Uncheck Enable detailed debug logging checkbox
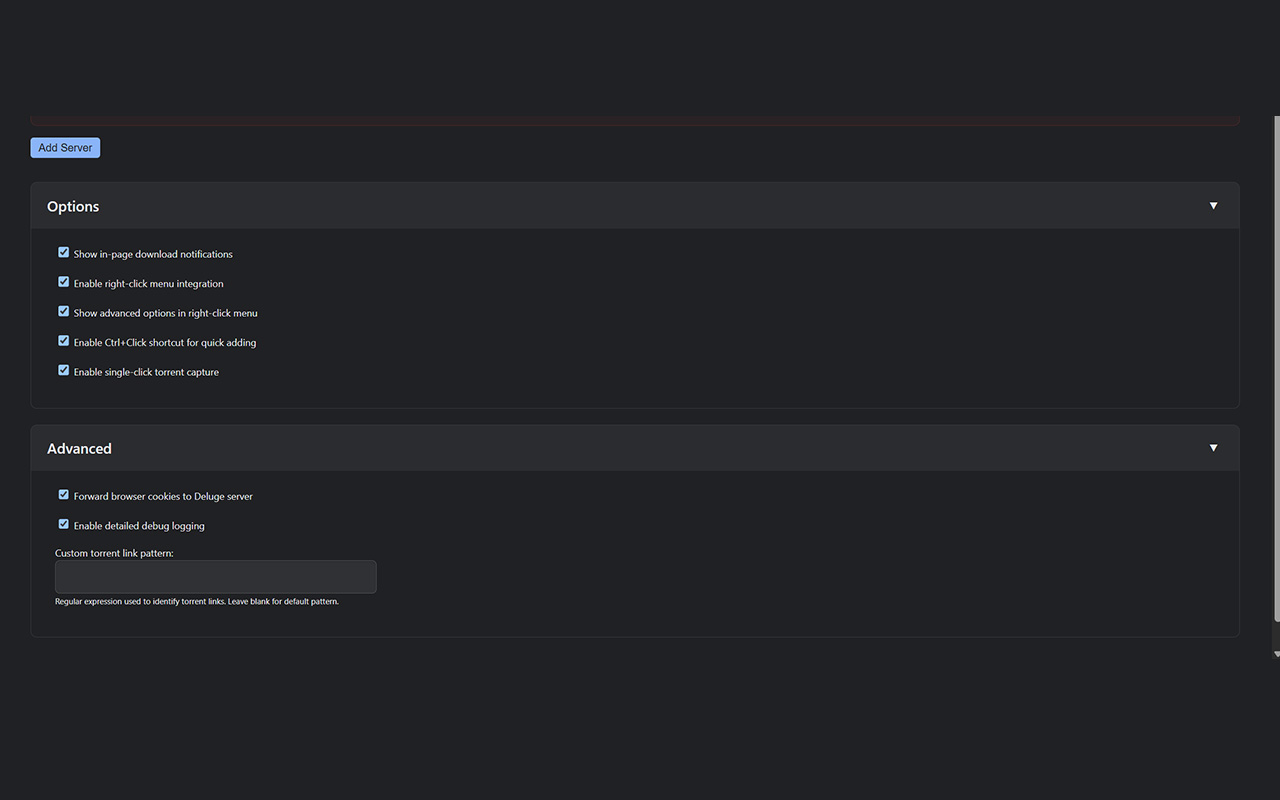Screen dimensions: 1280x800 64,524
